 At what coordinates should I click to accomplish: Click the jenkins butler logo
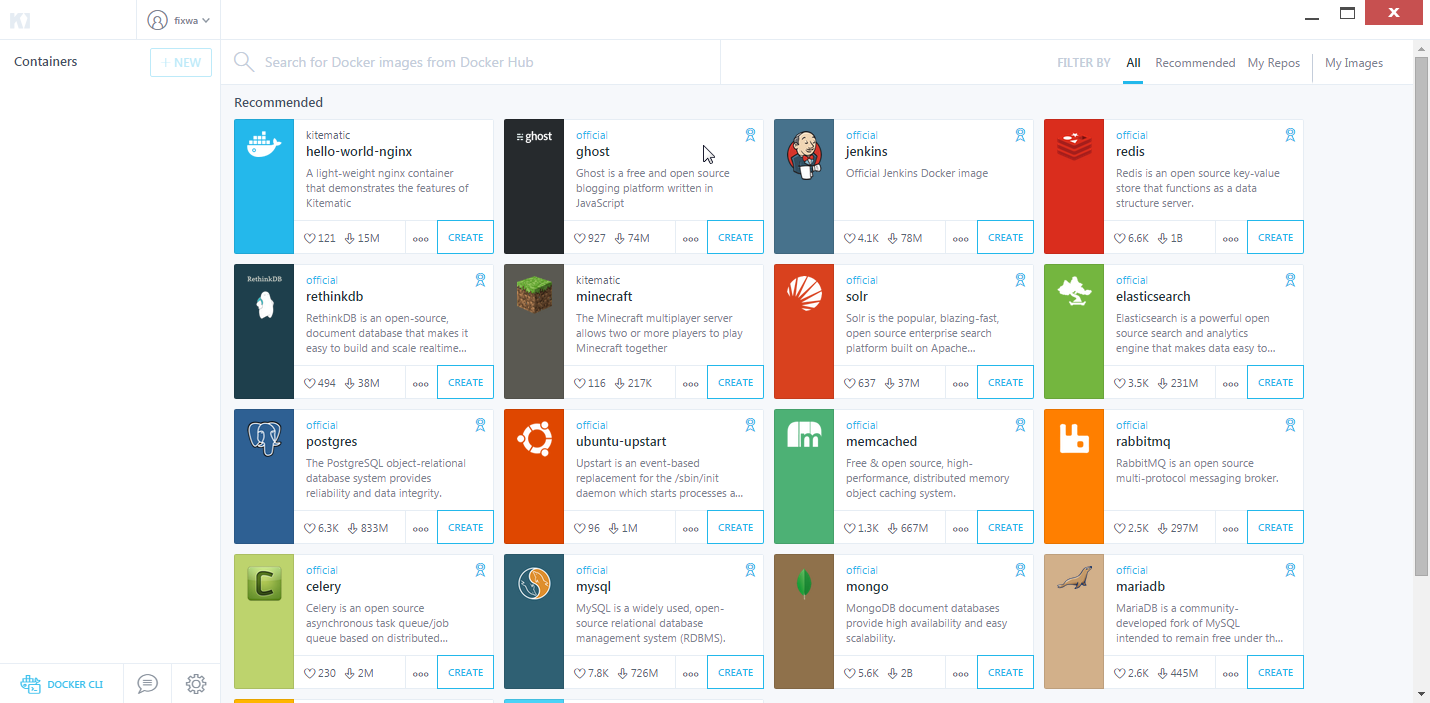pyautogui.click(x=804, y=154)
